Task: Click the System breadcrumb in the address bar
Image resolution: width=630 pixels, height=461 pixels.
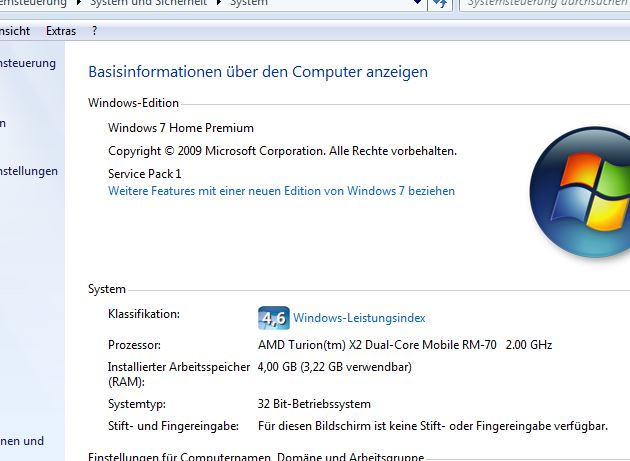Action: [248, 3]
